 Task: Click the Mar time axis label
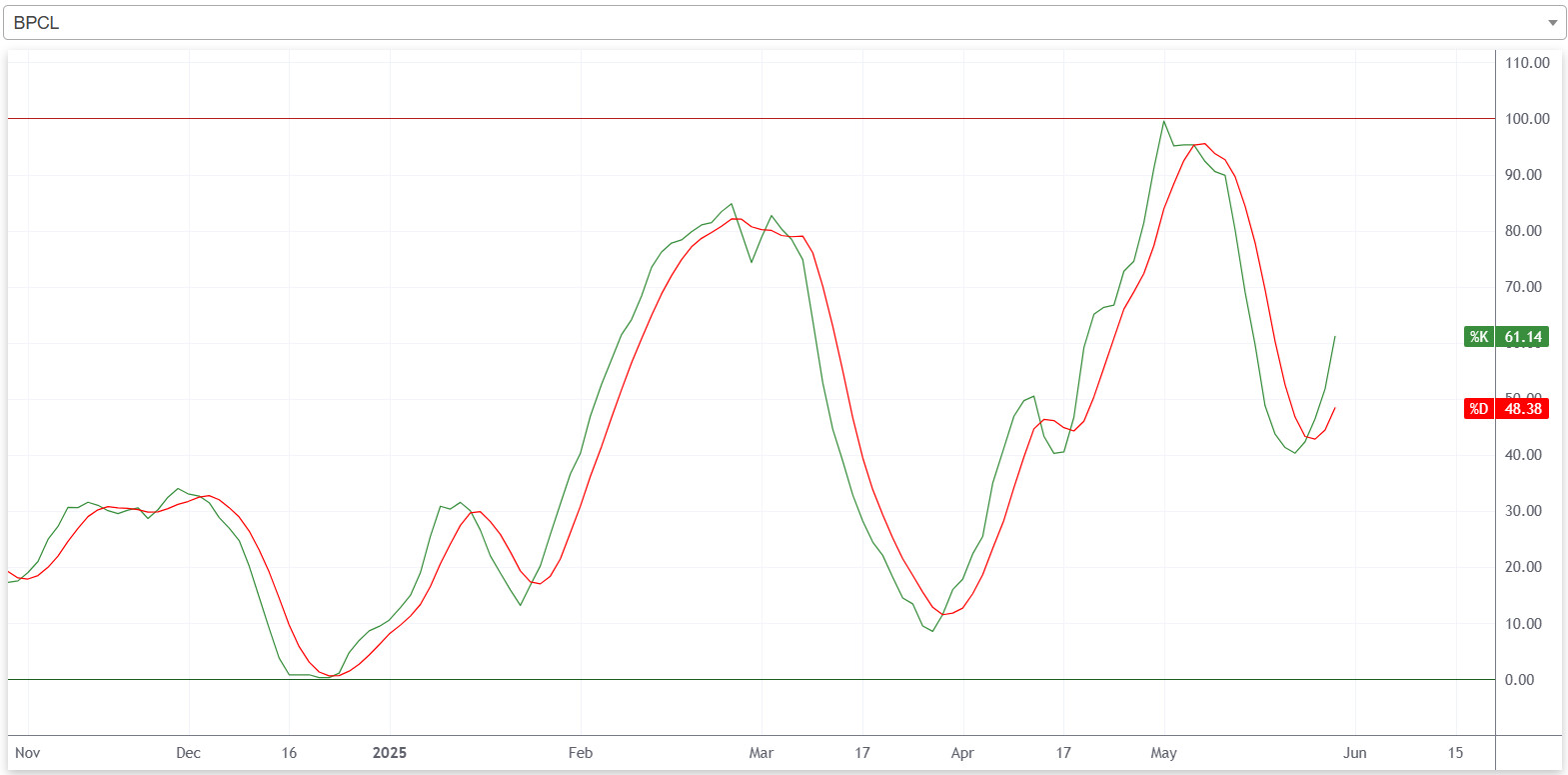[761, 753]
